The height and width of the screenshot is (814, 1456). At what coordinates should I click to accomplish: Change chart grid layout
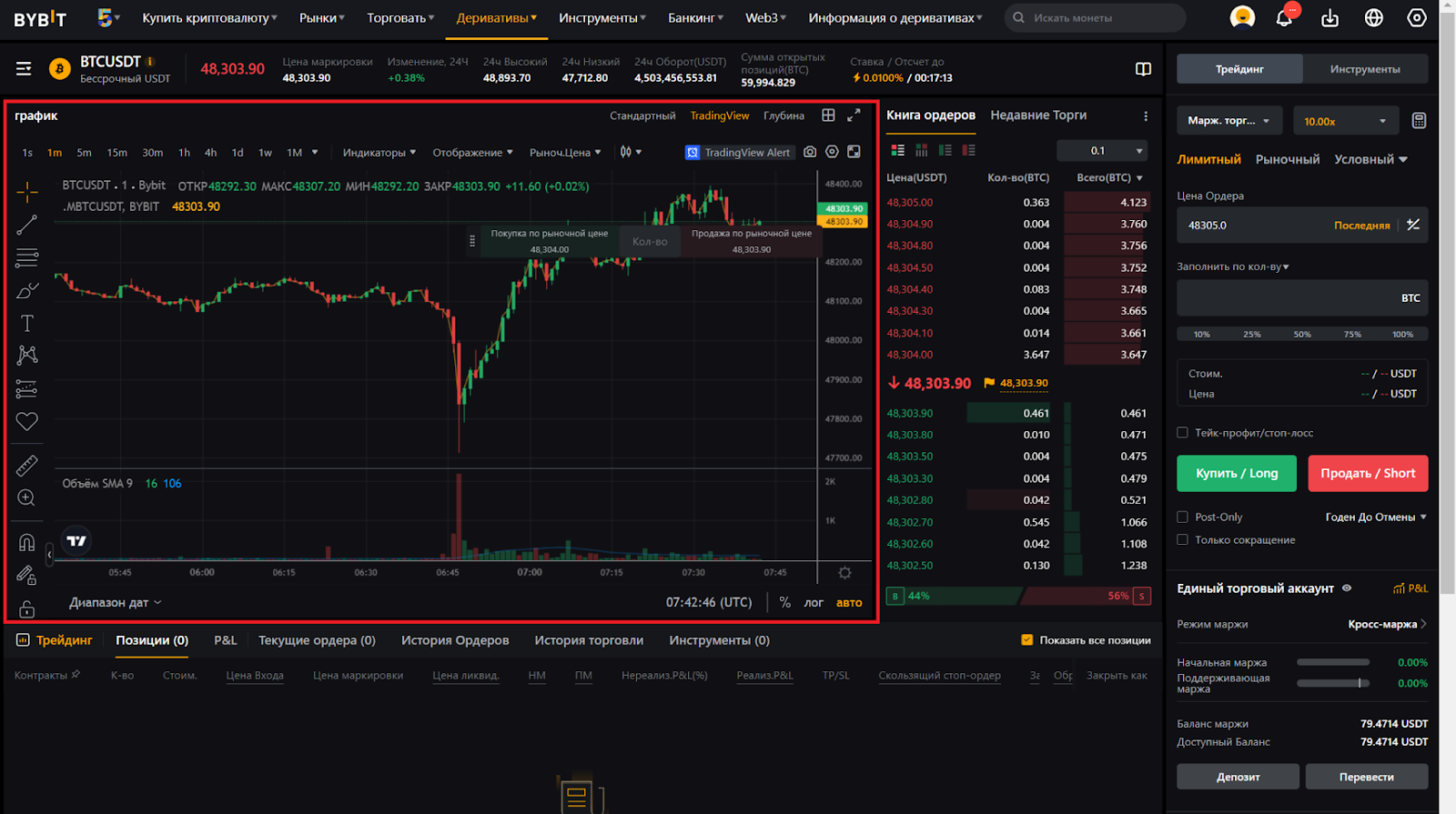pyautogui.click(x=828, y=116)
